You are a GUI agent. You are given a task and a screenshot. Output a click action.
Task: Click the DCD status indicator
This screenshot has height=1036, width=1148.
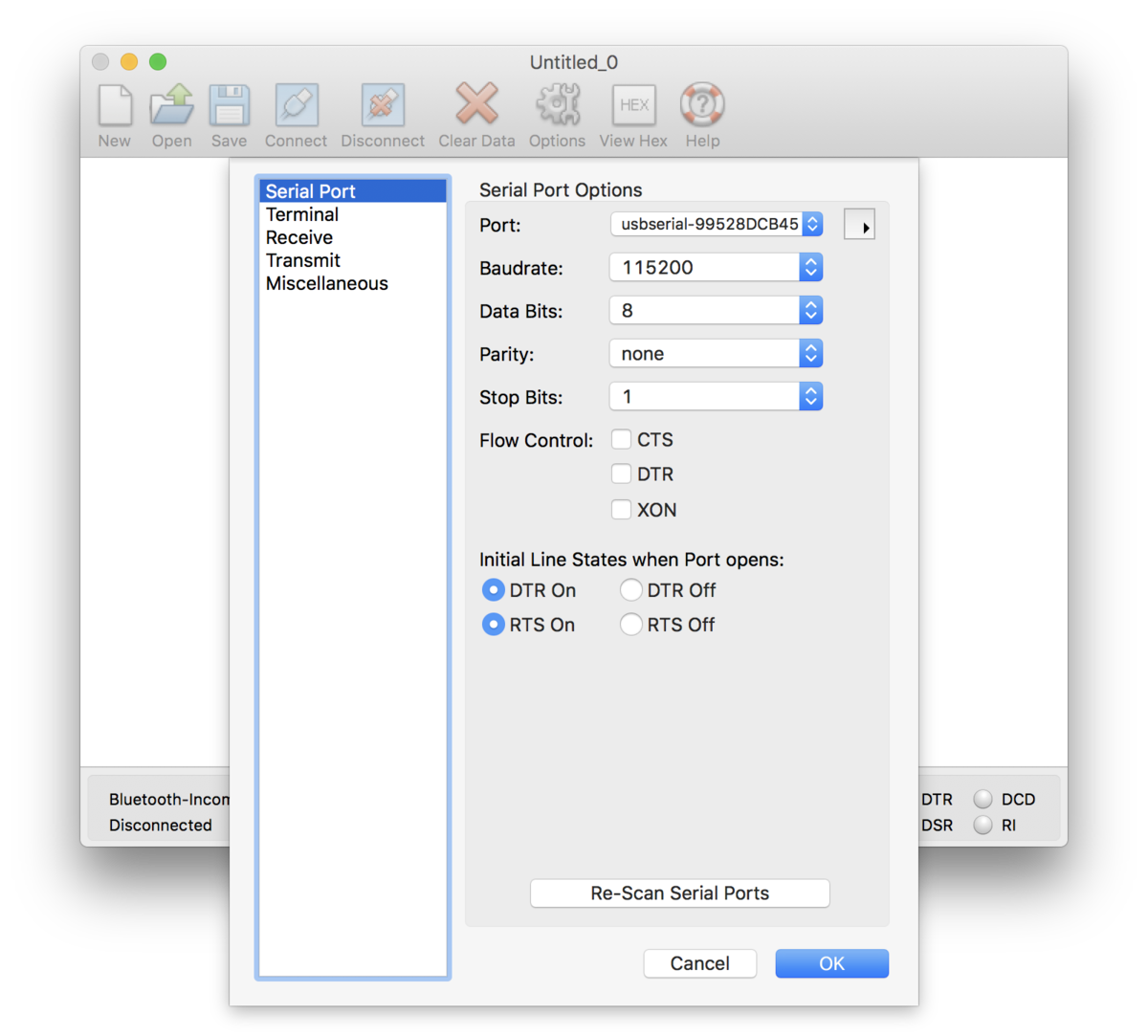[x=982, y=799]
